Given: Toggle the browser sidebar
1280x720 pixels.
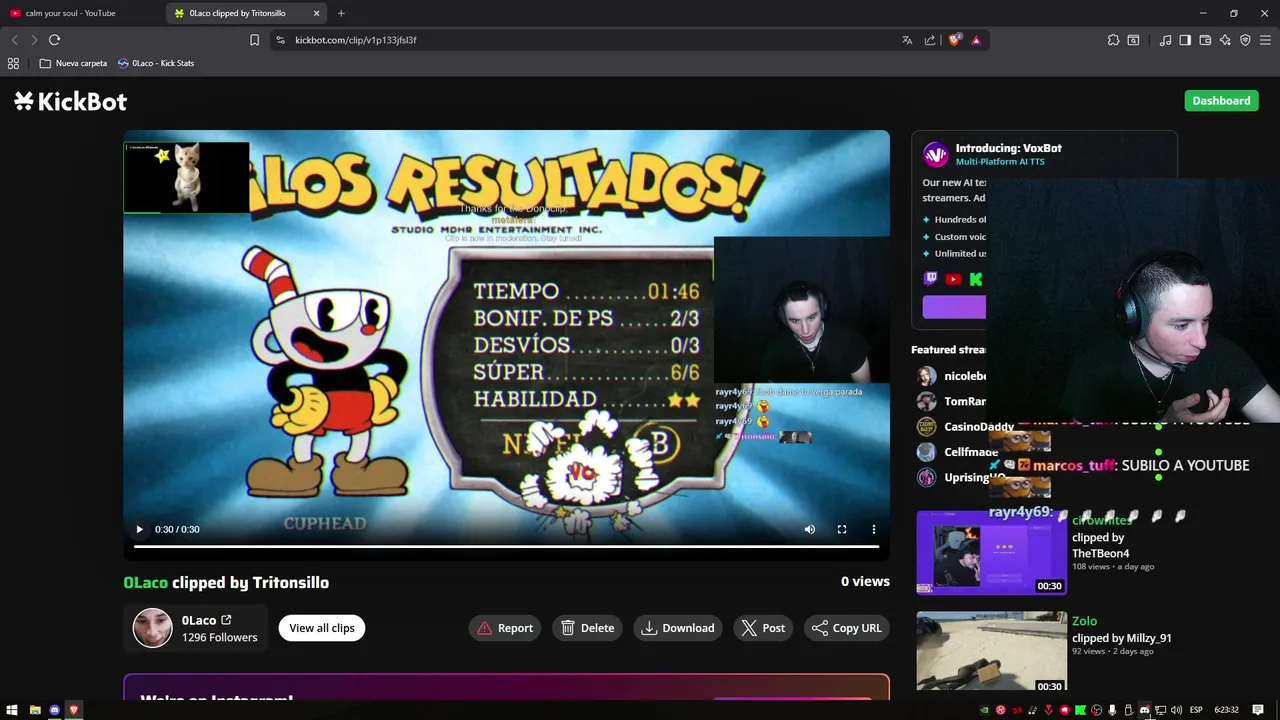Looking at the screenshot, I should pyautogui.click(x=1185, y=40).
